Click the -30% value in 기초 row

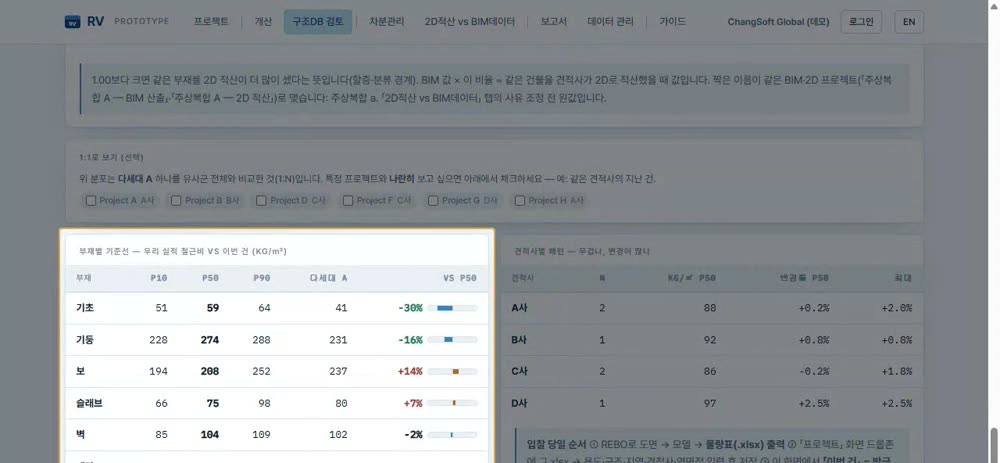pyautogui.click(x=410, y=308)
